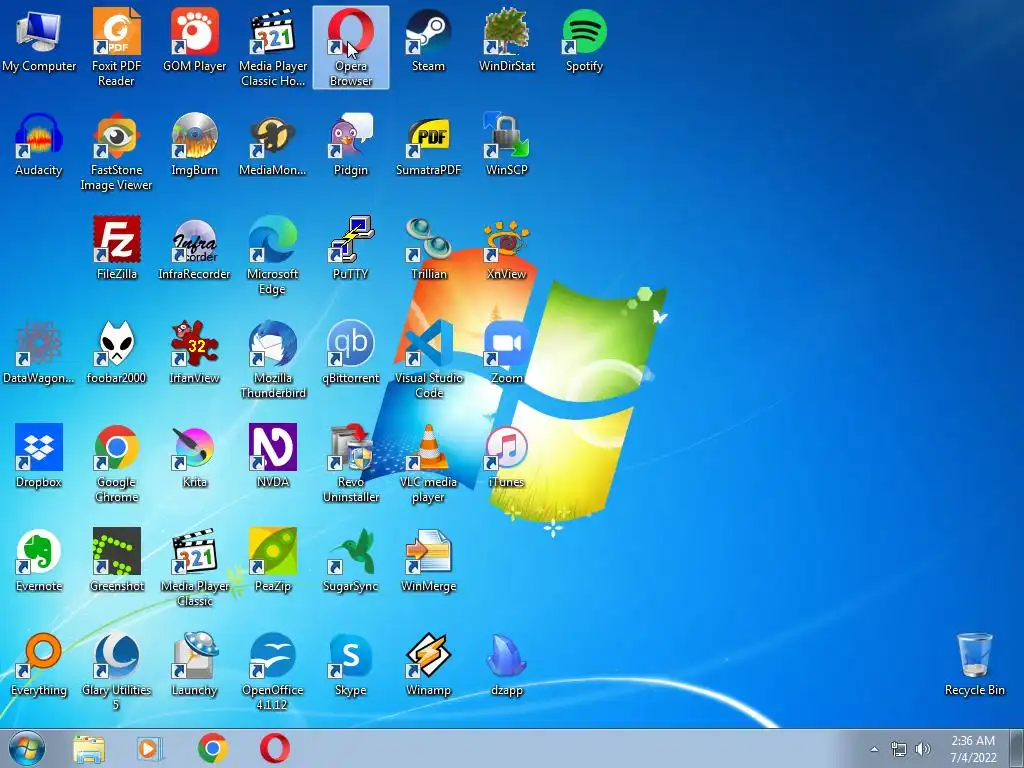
Task: Click the IrfanView shortcut
Action: (x=195, y=352)
